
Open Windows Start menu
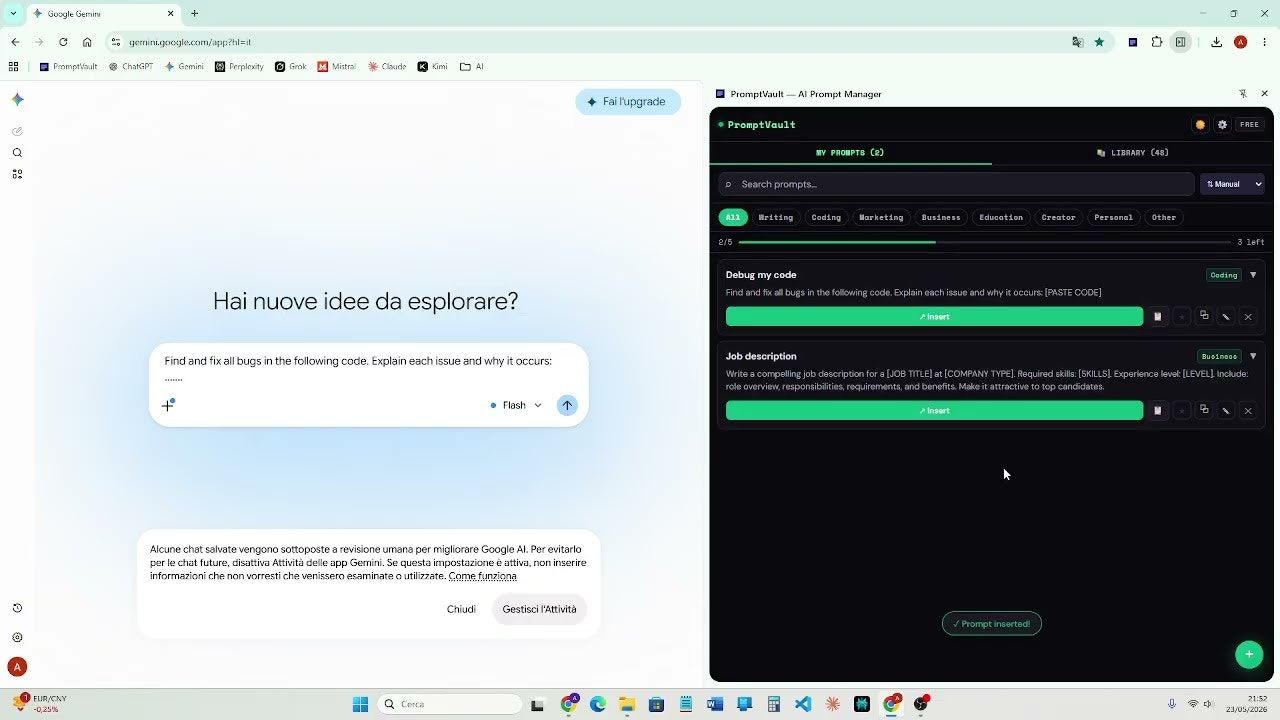(361, 704)
